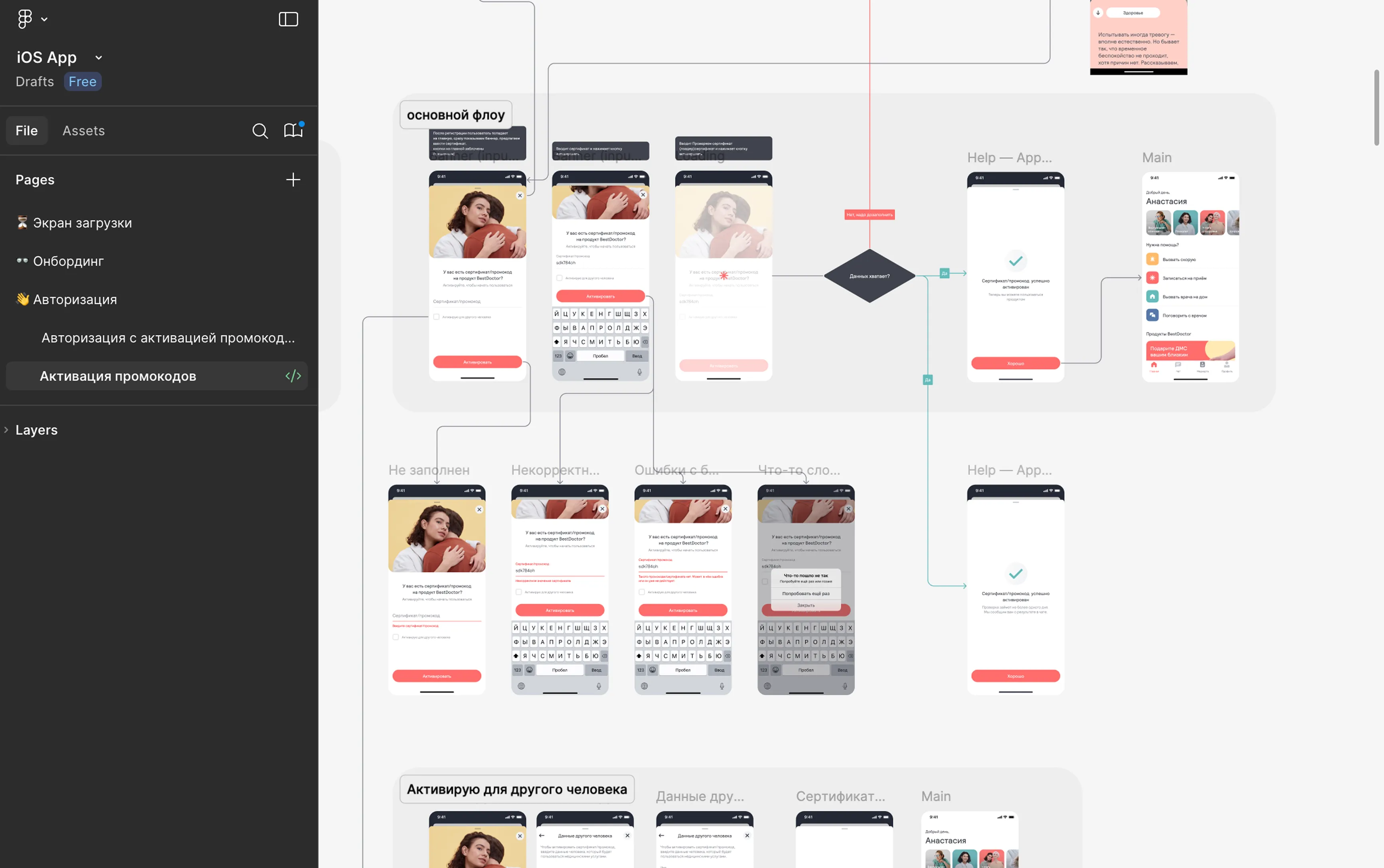Open the Drafts breadcrumb link
This screenshot has height=868, width=1384.
(34, 81)
